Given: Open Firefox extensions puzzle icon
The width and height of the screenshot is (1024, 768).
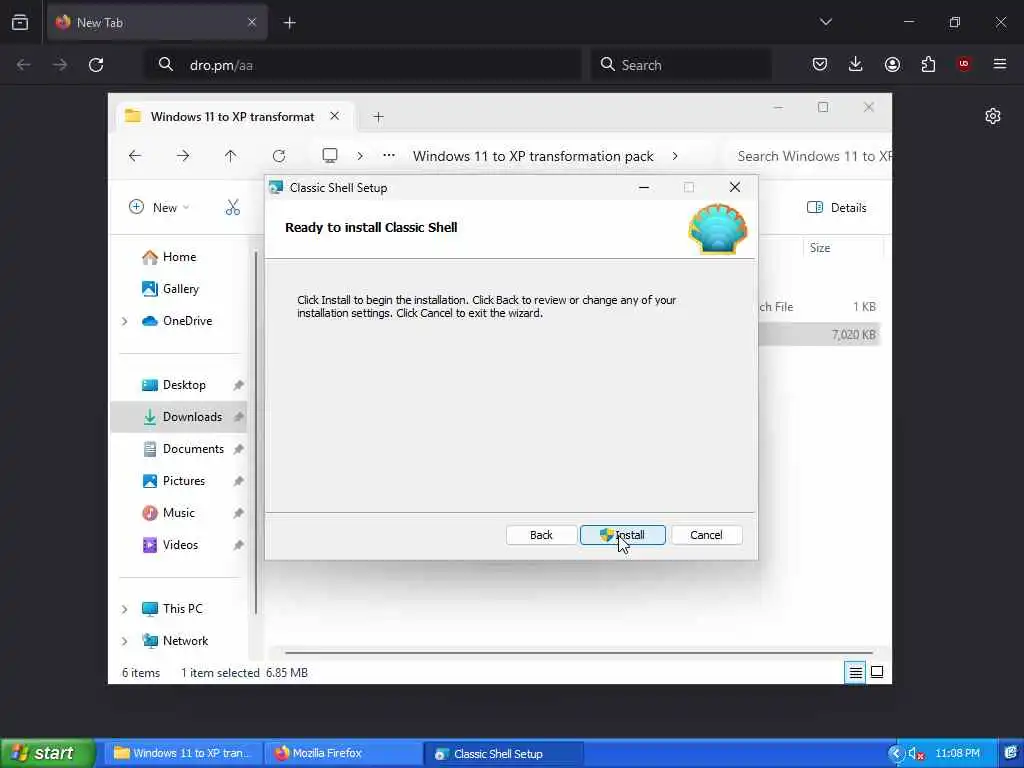Looking at the screenshot, I should pos(928,64).
